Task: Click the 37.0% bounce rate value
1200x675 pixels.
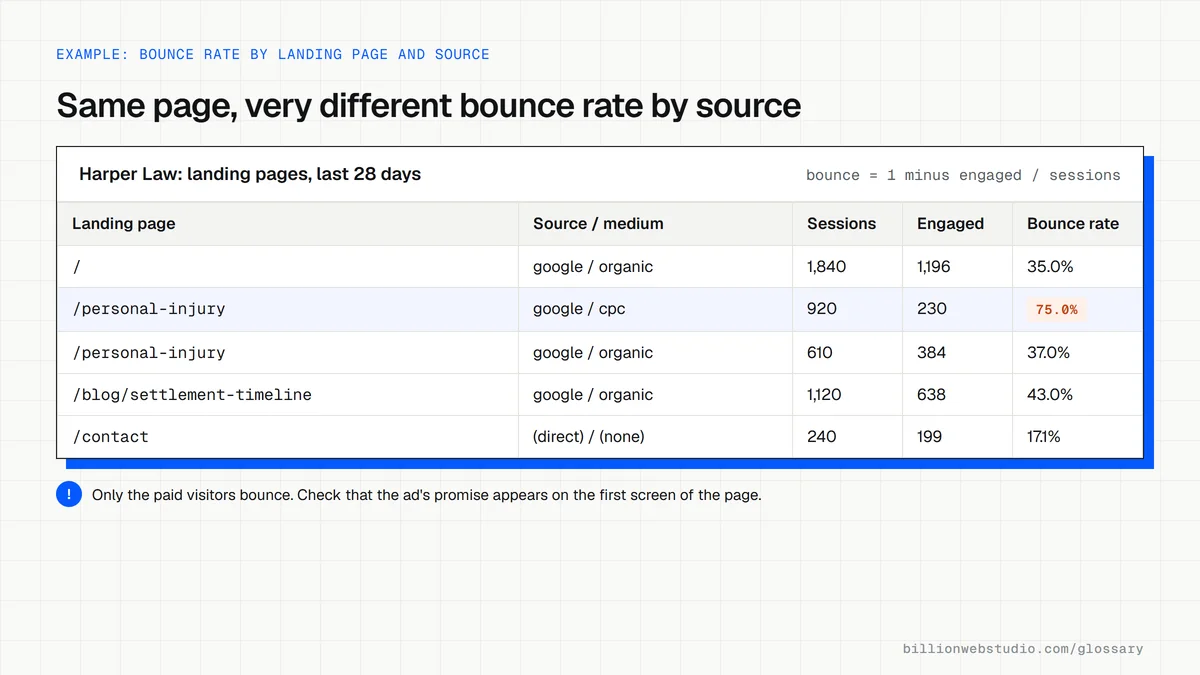Action: click(x=1048, y=353)
